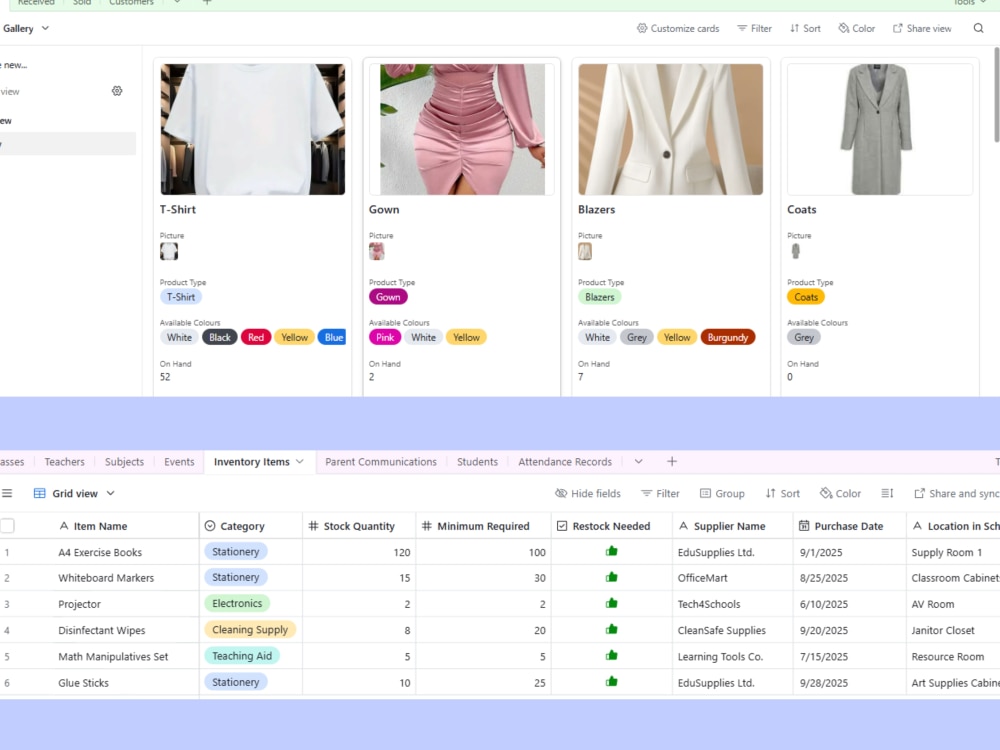Click the view settings gear icon

tap(117, 91)
